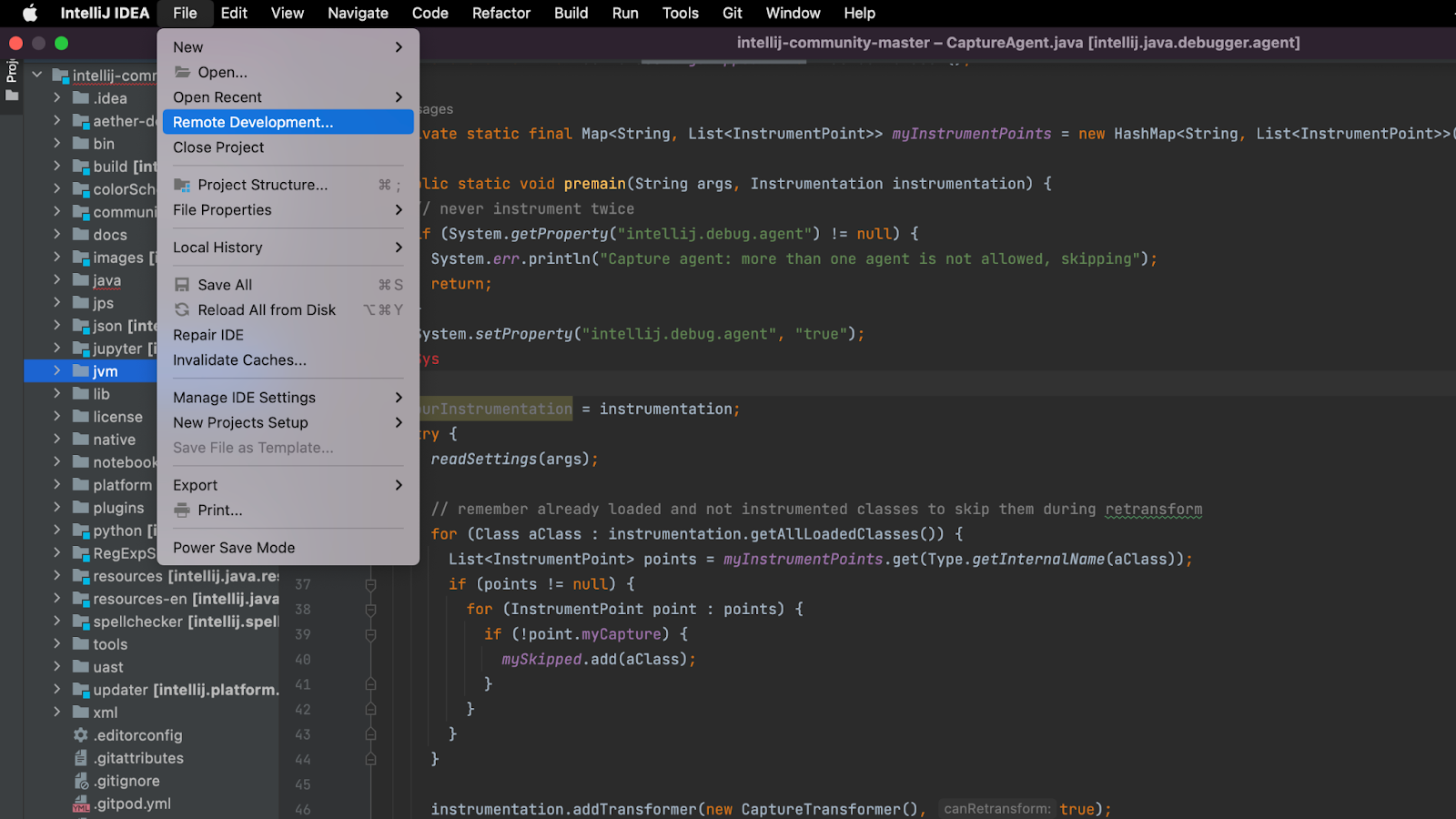Click Repair IDE entry
The image size is (1456, 819).
point(208,335)
